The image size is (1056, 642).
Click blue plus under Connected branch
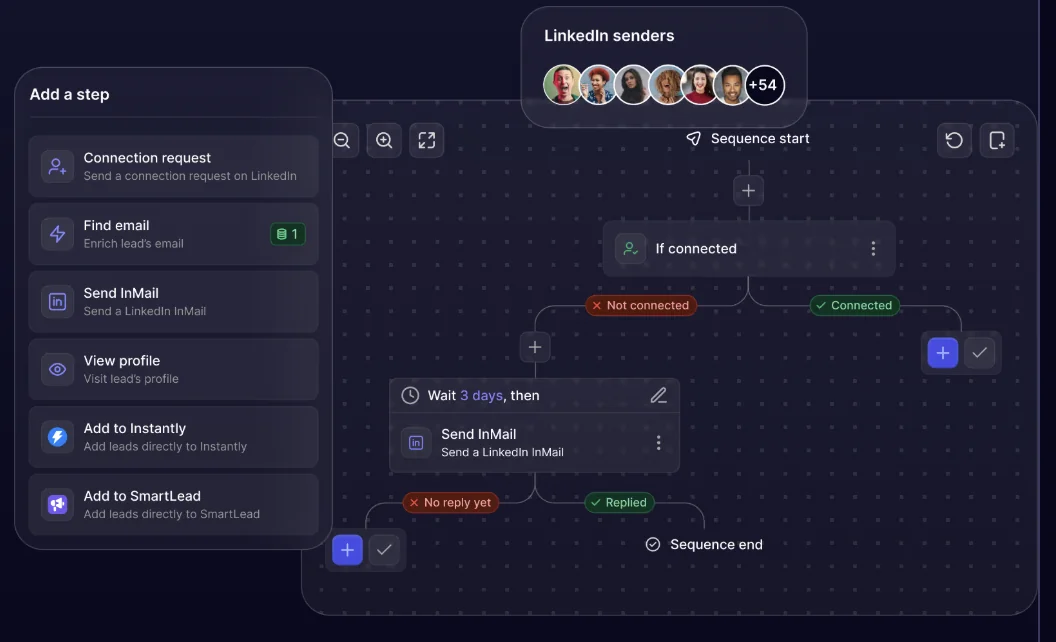tap(943, 353)
